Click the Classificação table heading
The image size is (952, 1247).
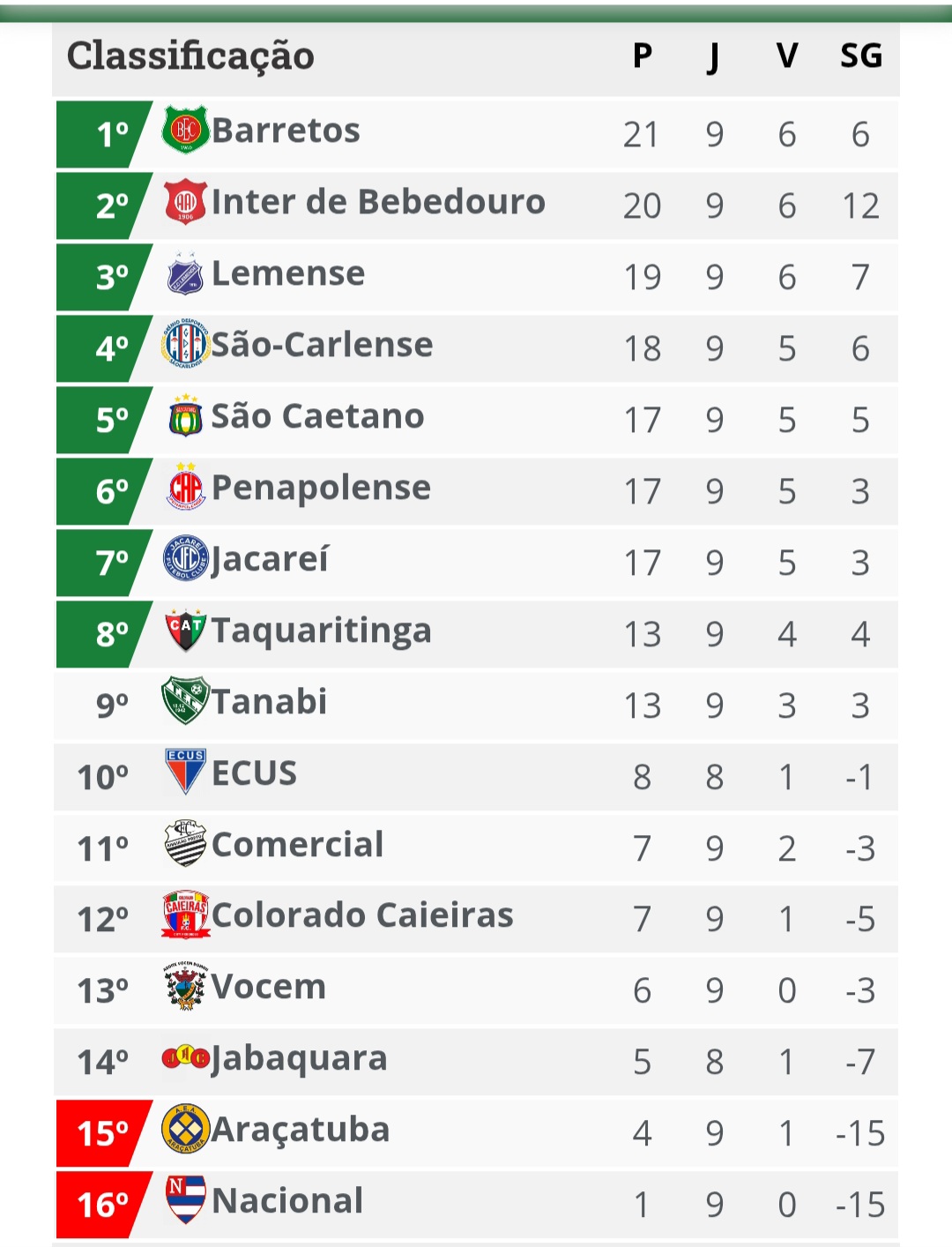click(x=190, y=56)
